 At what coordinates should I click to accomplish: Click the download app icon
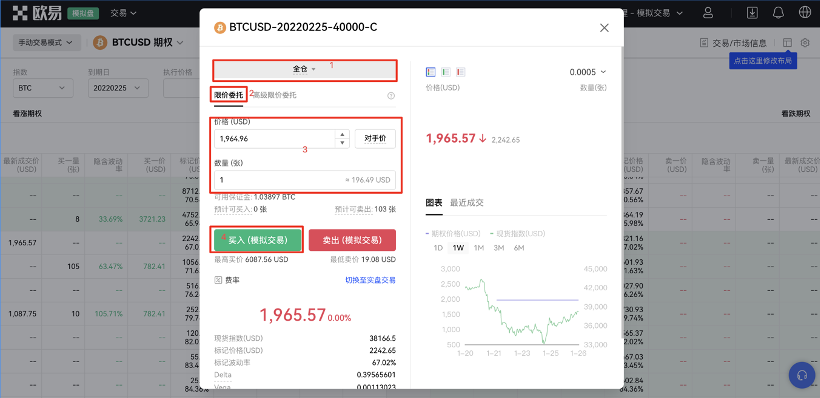point(753,13)
